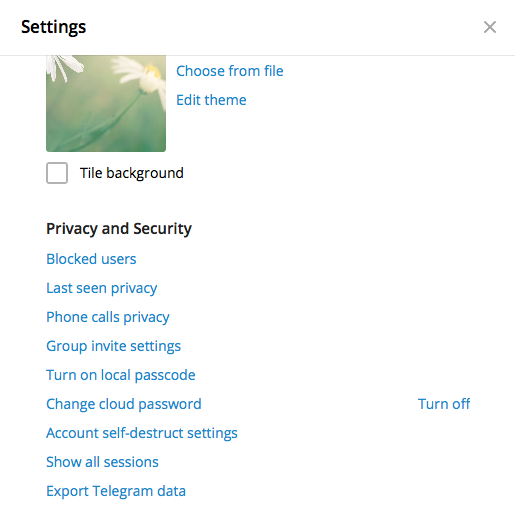515x523 pixels.
Task: Open Group invite settings
Action: pyautogui.click(x=113, y=346)
